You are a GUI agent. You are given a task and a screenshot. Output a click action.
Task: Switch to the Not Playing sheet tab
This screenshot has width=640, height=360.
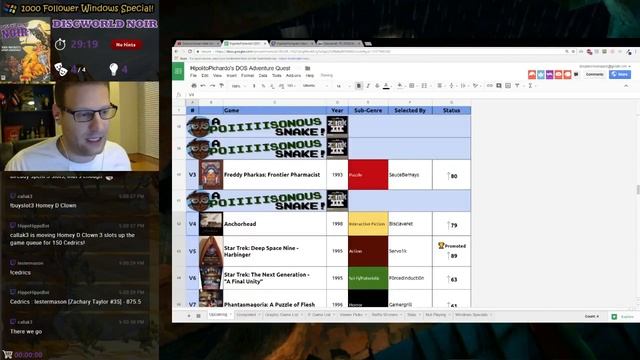[x=437, y=315]
